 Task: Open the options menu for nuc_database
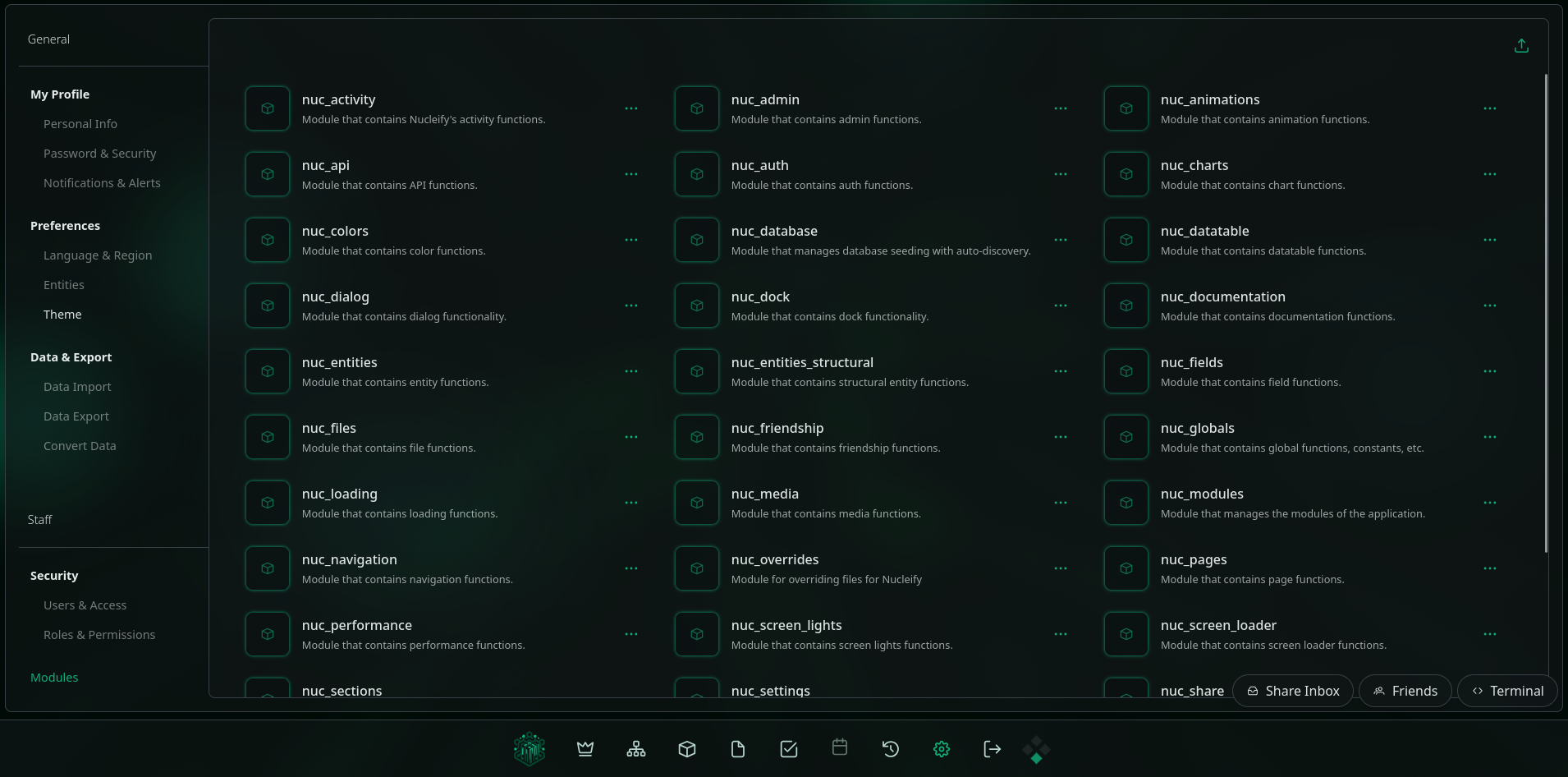pyautogui.click(x=1060, y=239)
